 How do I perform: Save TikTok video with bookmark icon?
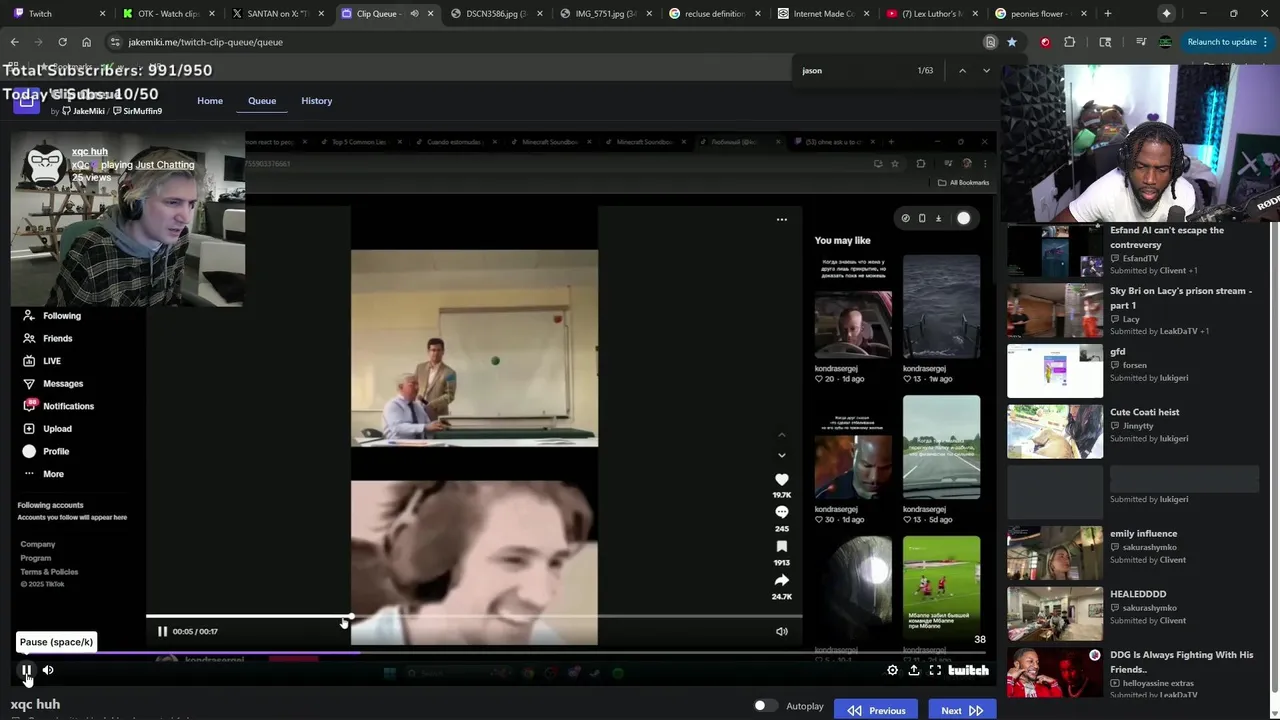782,547
